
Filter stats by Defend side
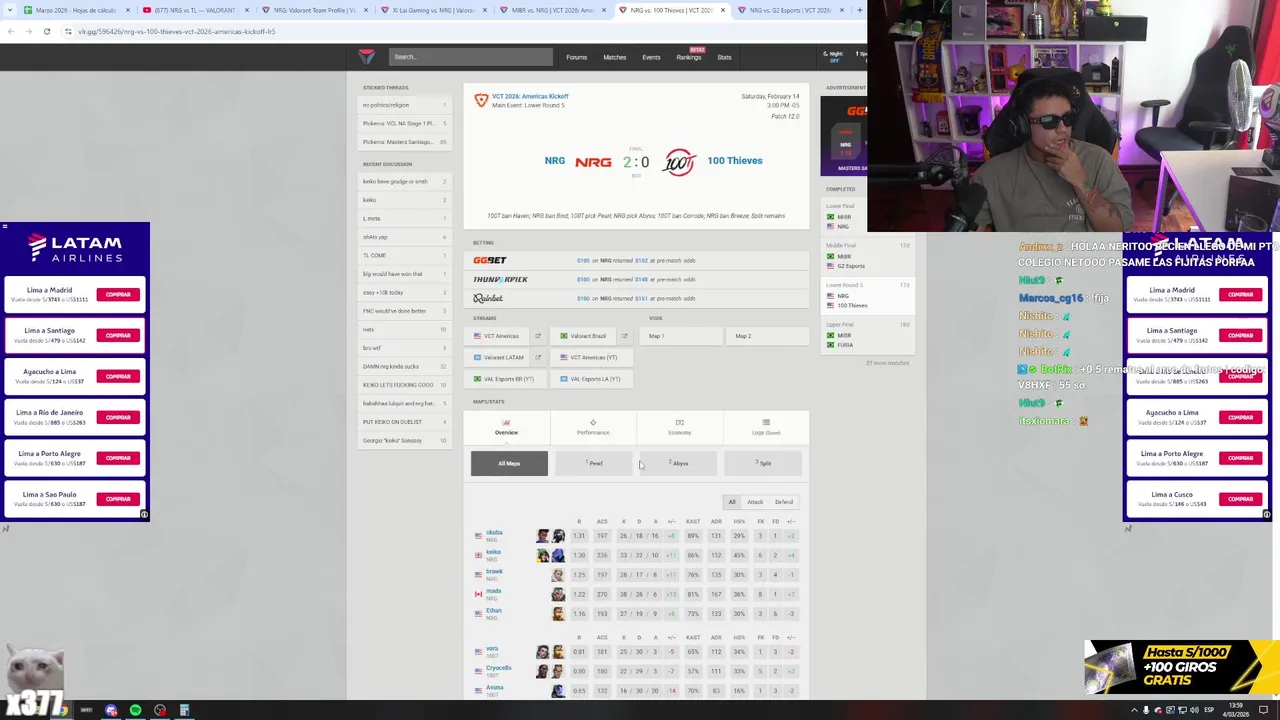[784, 502]
